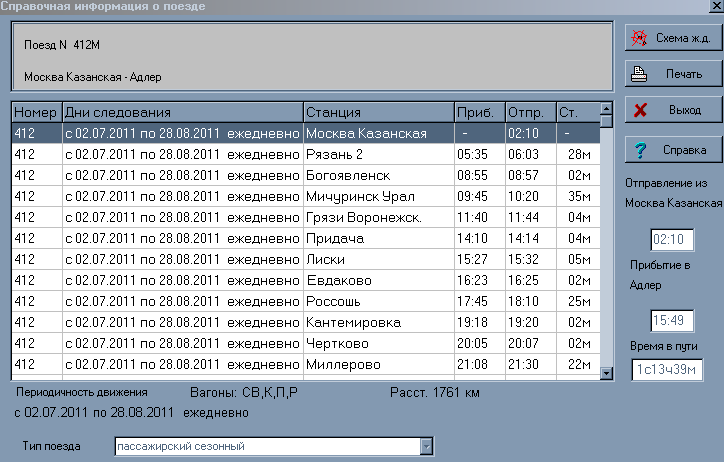The image size is (724, 462).
Task: Click arrival time 08:55 cell
Action: pyautogui.click(x=480, y=175)
